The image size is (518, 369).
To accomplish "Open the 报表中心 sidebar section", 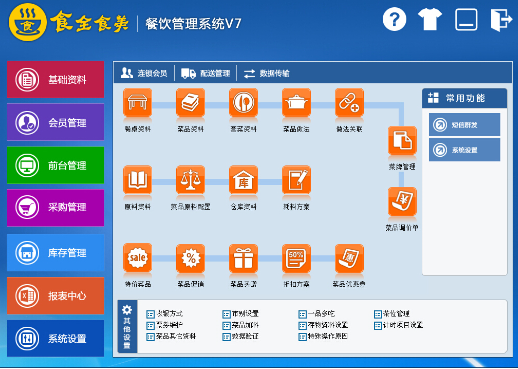I will 56,295.
